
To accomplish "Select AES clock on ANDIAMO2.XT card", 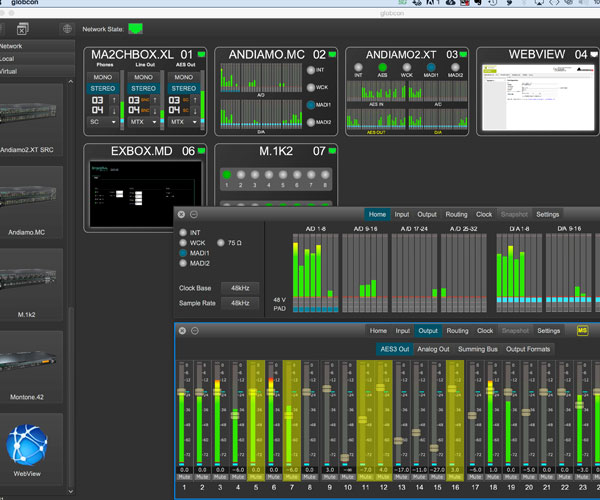I will pos(382,67).
